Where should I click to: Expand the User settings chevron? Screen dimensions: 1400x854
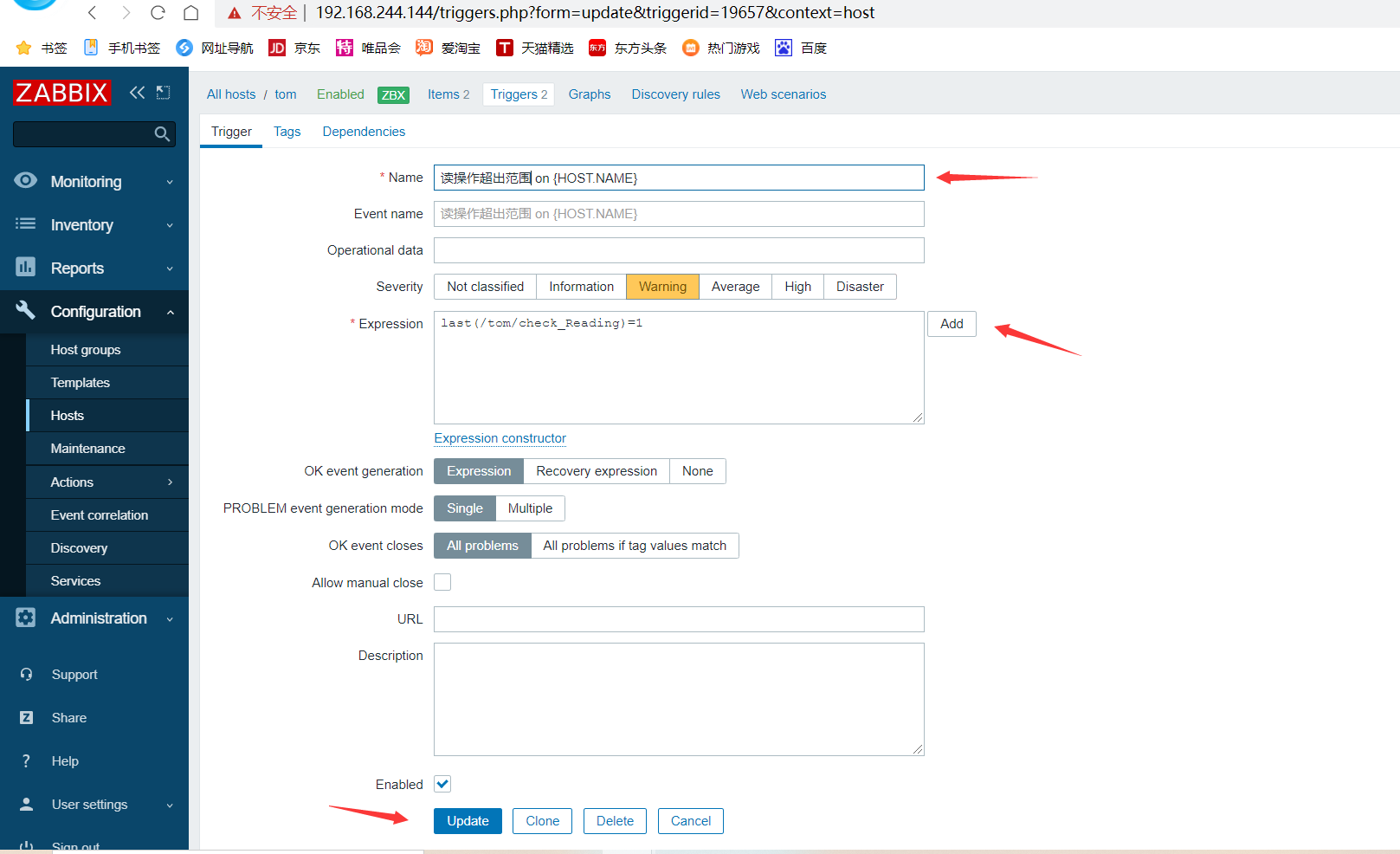click(x=170, y=805)
